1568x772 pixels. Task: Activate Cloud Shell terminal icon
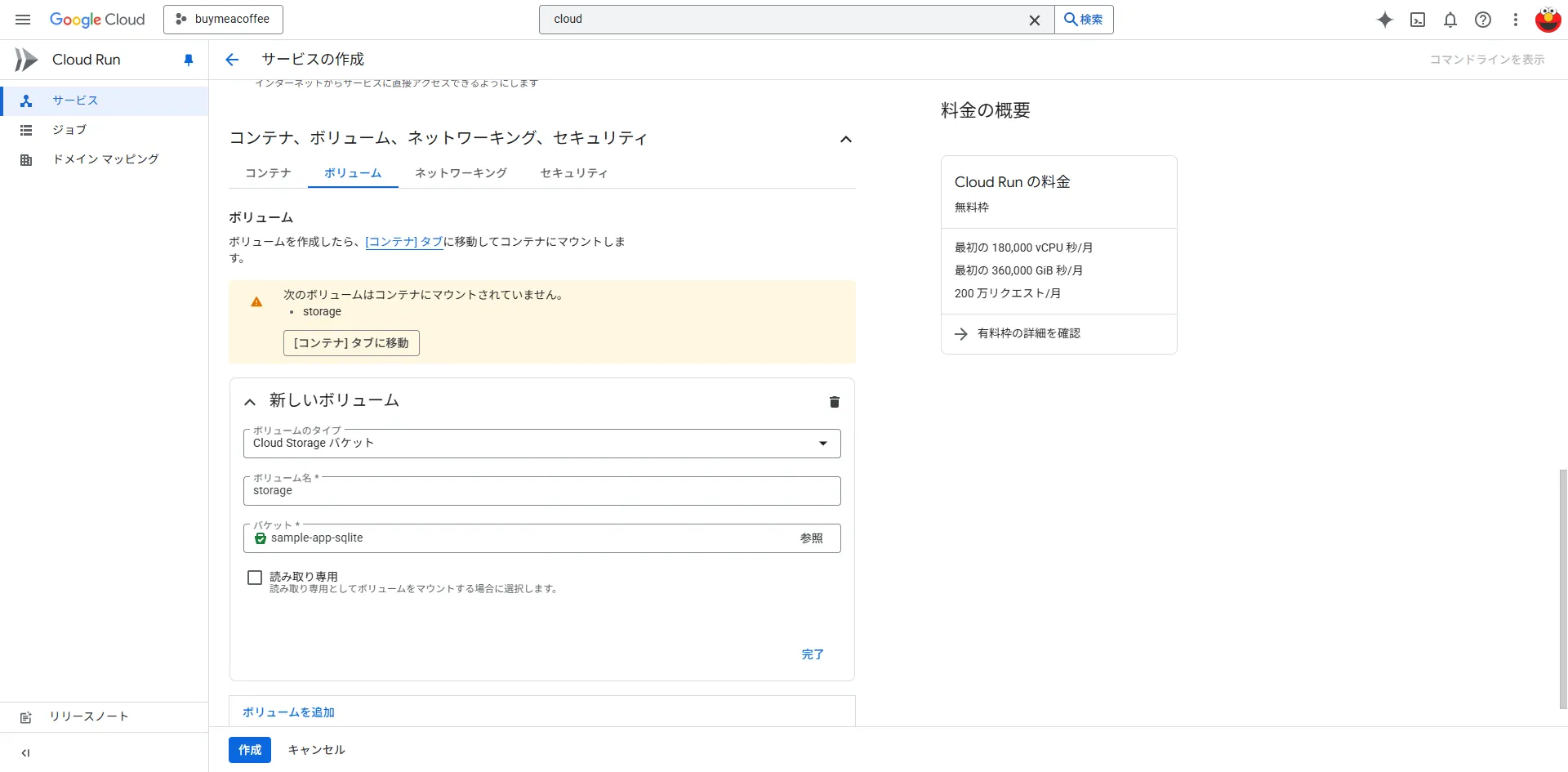[x=1418, y=20]
